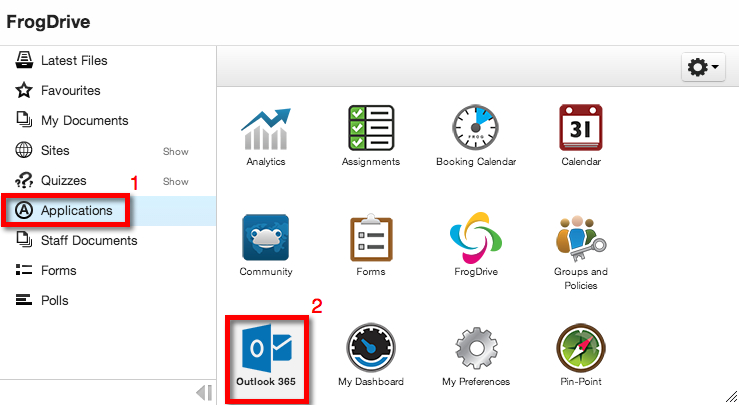The image size is (739, 405).
Task: Launch the Pin-Point app
Action: pyautogui.click(x=581, y=355)
